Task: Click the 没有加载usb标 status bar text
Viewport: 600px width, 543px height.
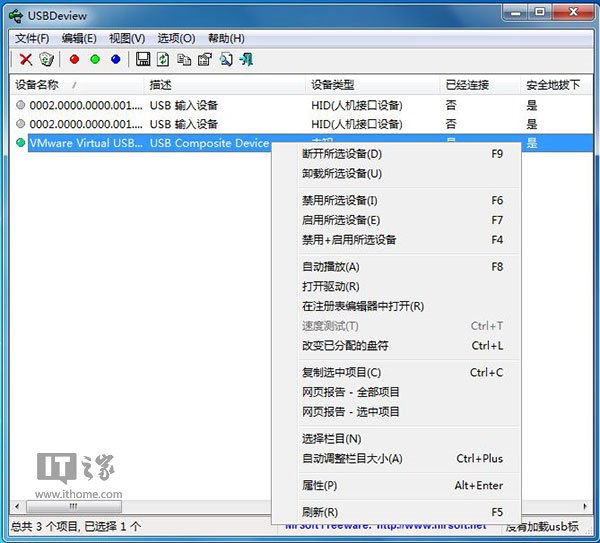Action: [542, 527]
